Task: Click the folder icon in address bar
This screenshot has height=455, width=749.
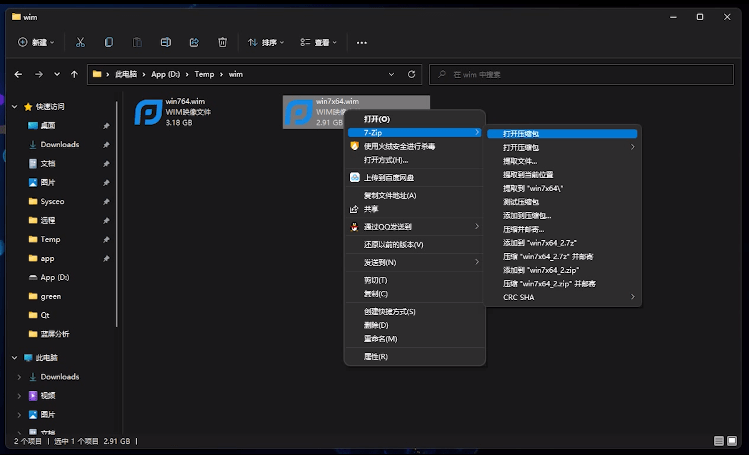Action: coord(97,74)
